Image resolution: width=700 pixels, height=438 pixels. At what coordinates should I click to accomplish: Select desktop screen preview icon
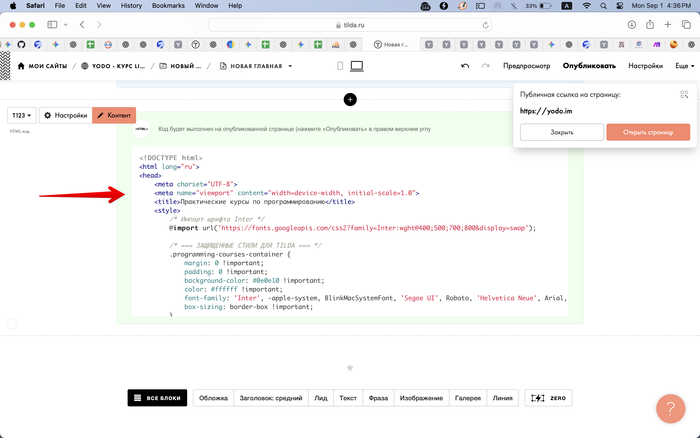click(356, 66)
